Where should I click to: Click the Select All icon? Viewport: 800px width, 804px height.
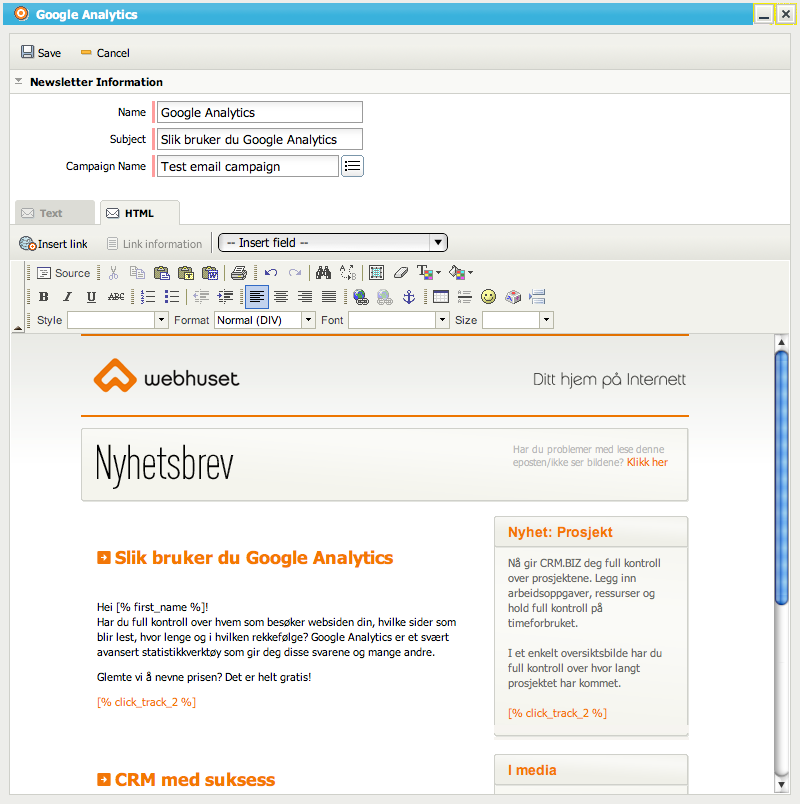[x=376, y=273]
